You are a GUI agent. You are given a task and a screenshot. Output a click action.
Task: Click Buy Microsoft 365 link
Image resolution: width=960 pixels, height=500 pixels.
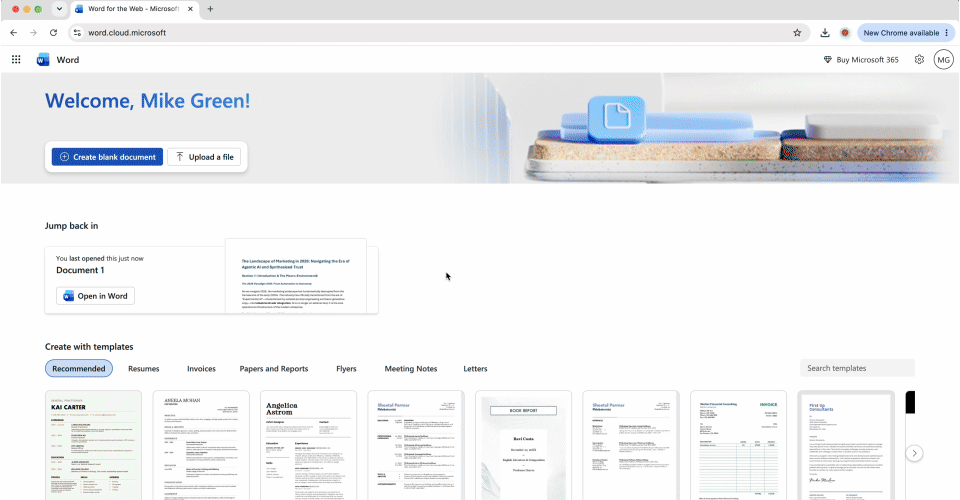pyautogui.click(x=861, y=59)
